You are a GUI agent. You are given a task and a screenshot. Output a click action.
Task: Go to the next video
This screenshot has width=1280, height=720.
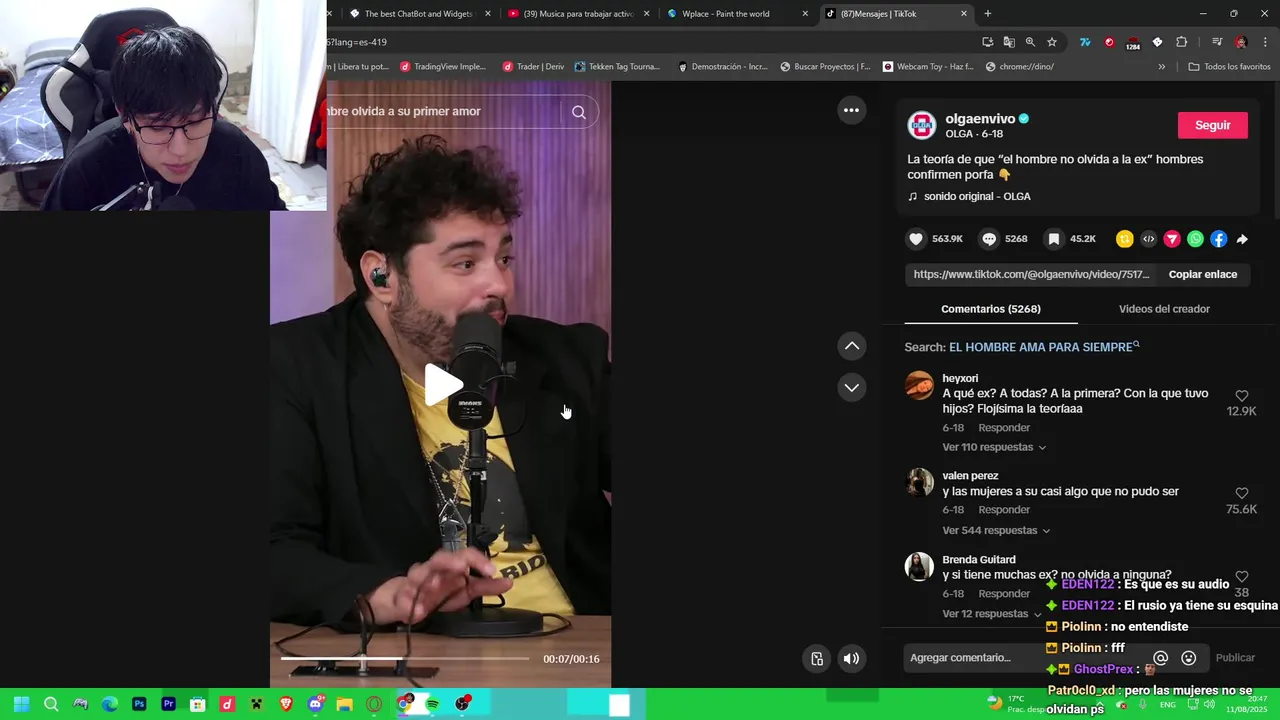tap(851, 387)
